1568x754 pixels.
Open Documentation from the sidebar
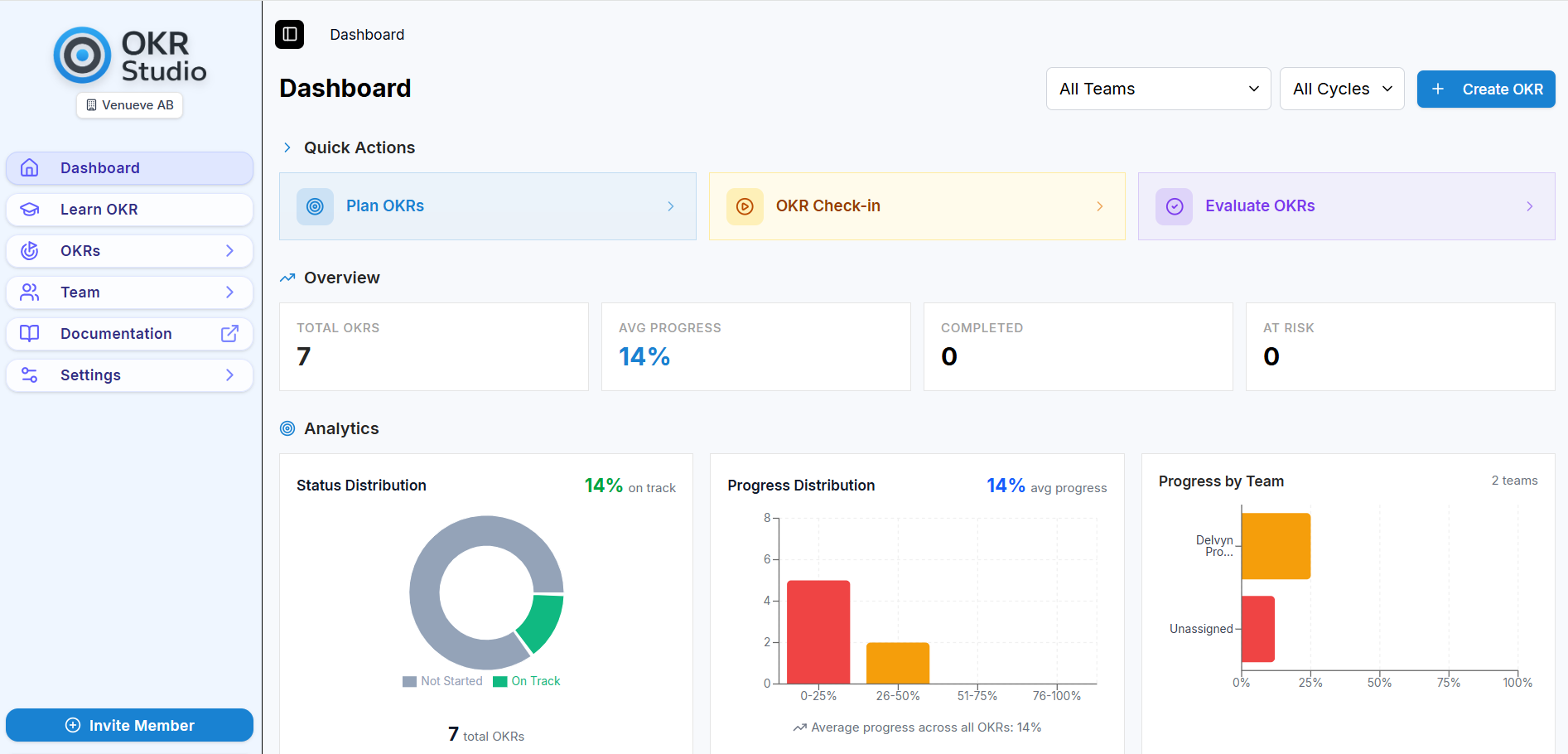(130, 334)
